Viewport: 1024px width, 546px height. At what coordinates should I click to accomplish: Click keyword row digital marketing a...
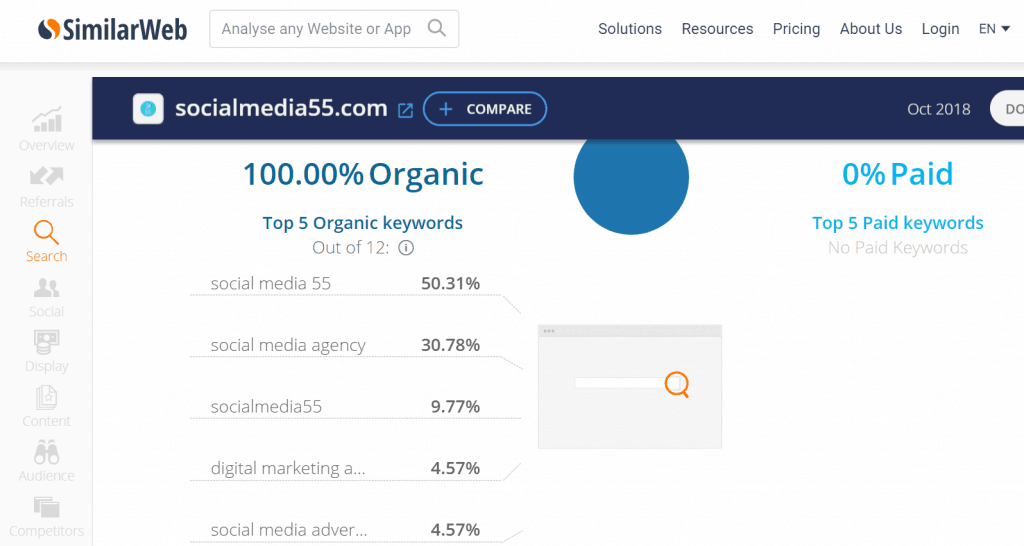pos(345,468)
